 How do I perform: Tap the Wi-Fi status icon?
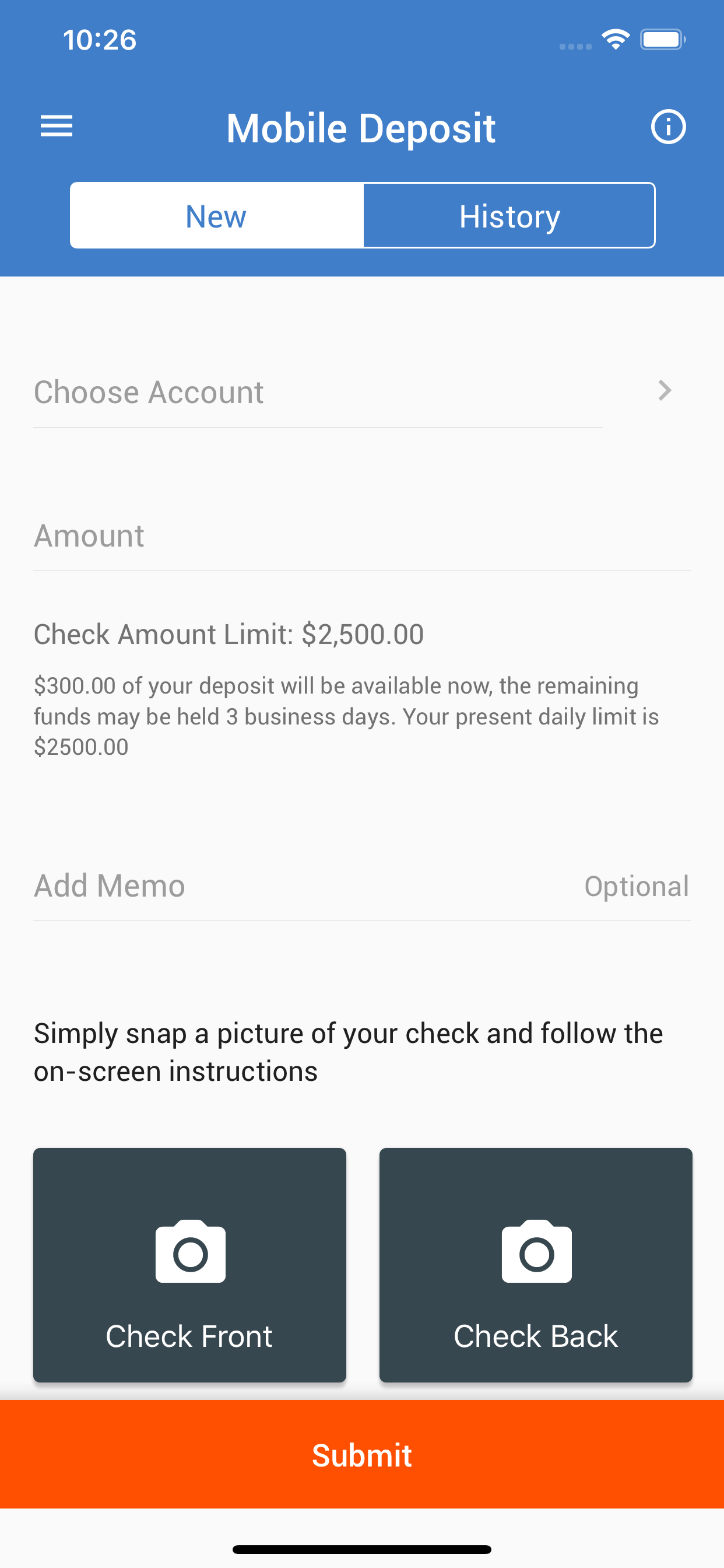point(616,40)
